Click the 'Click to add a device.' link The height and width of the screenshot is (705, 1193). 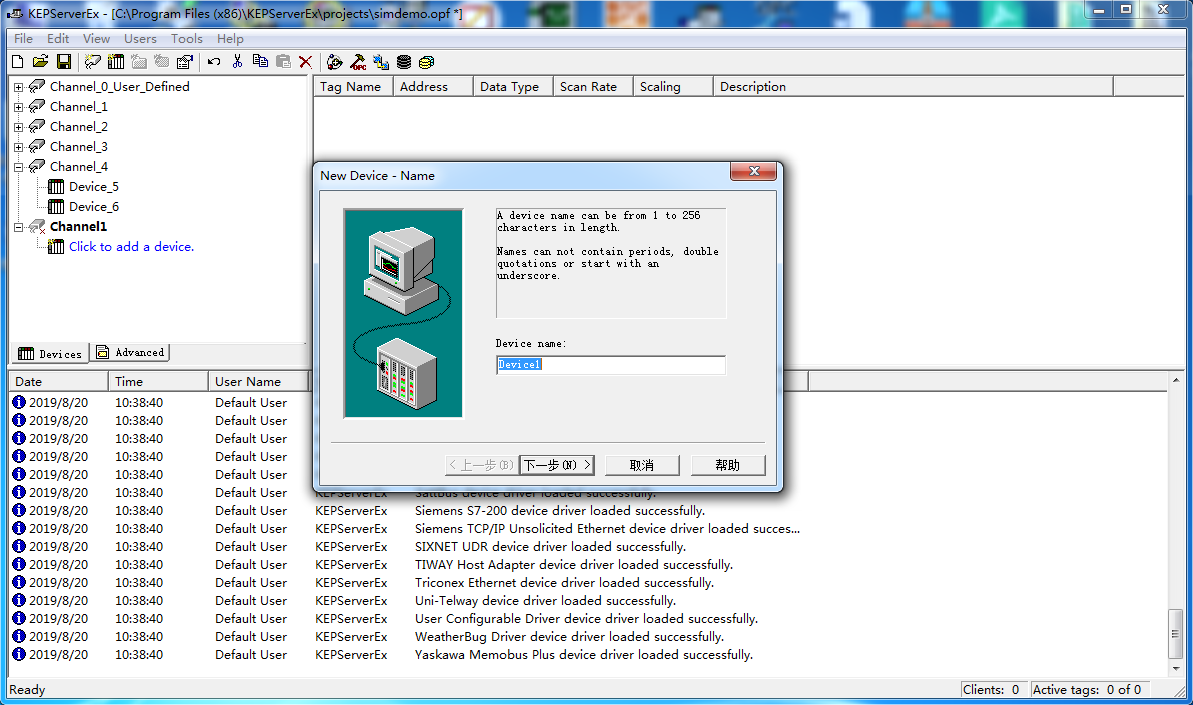tap(132, 246)
